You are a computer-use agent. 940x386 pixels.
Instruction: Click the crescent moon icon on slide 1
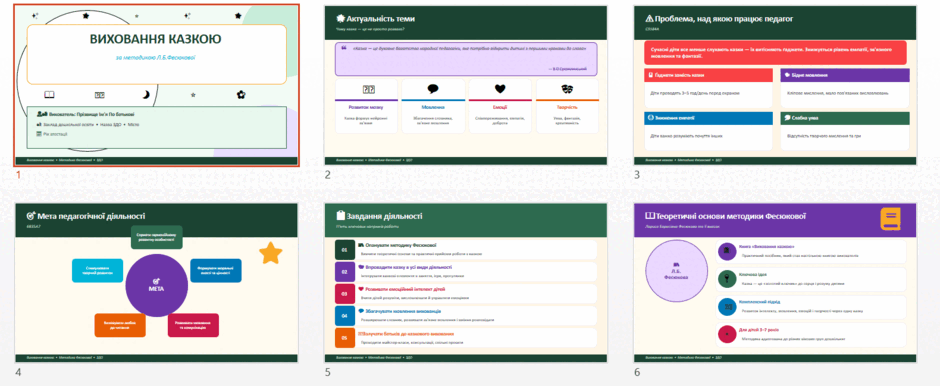146,95
